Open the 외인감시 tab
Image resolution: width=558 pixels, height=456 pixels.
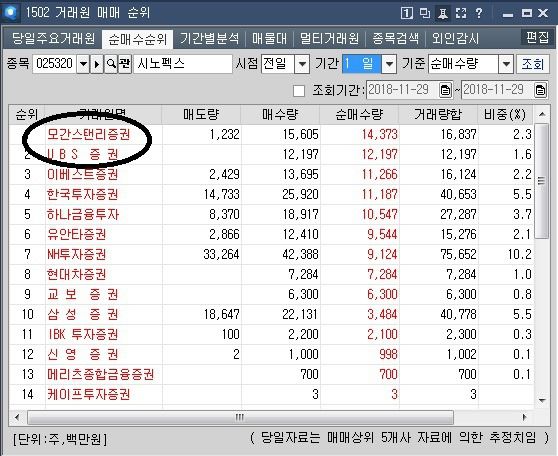pos(455,38)
